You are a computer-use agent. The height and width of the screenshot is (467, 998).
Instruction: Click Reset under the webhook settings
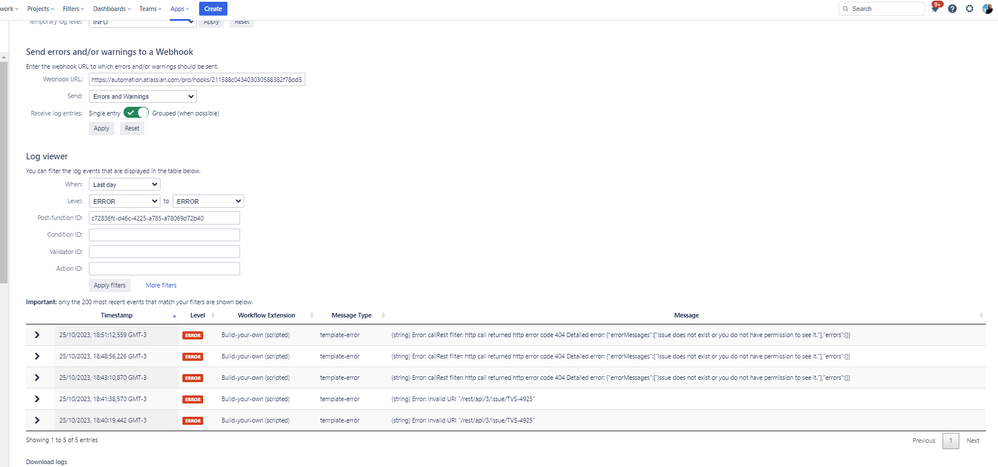click(132, 129)
